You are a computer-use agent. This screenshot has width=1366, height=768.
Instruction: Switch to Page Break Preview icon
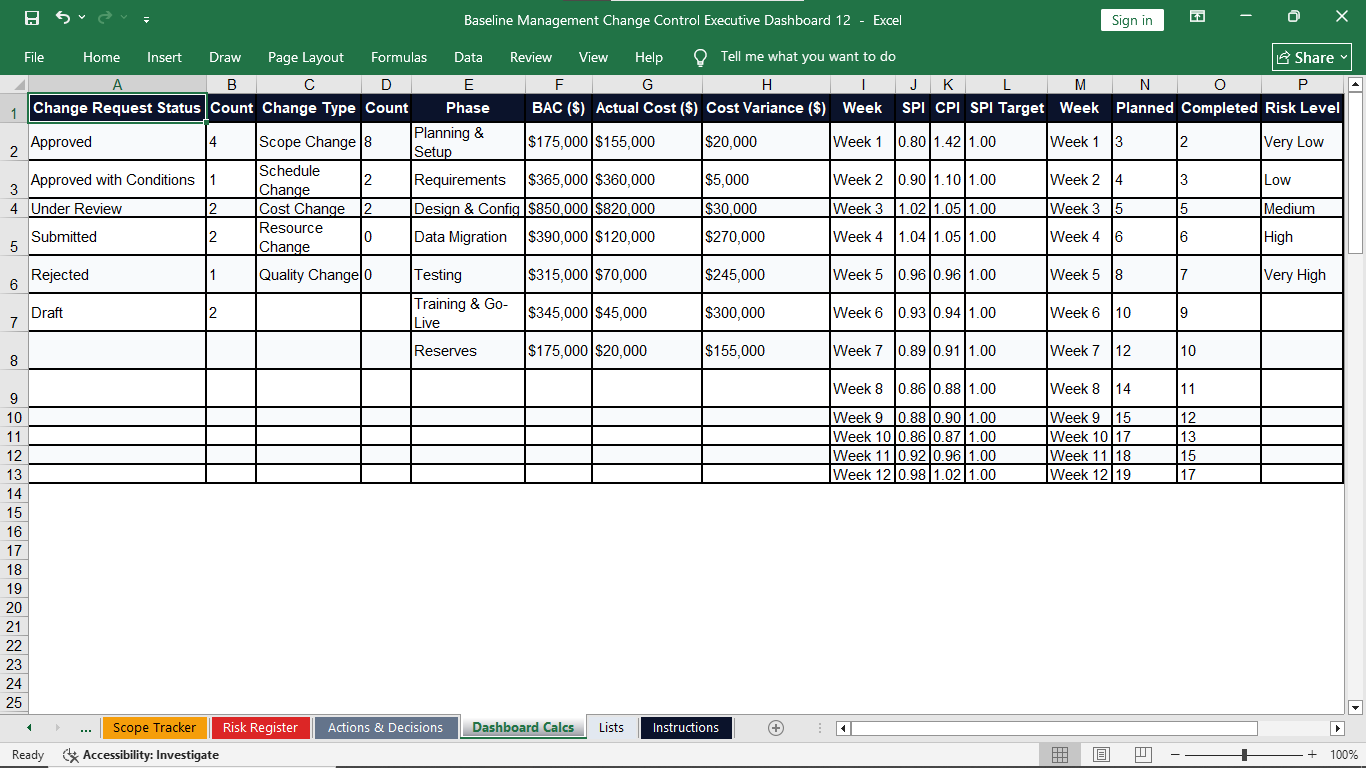pyautogui.click(x=1144, y=755)
